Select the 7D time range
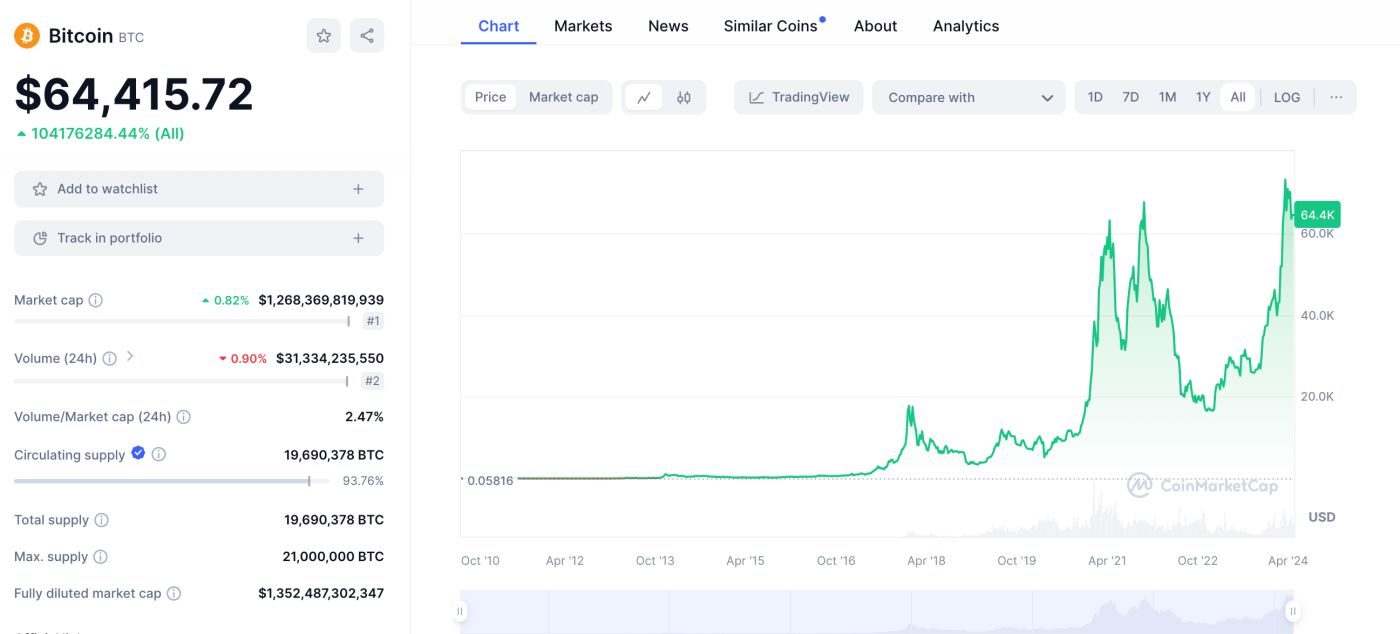Viewport: 1400px width, 634px height. pyautogui.click(x=1131, y=97)
